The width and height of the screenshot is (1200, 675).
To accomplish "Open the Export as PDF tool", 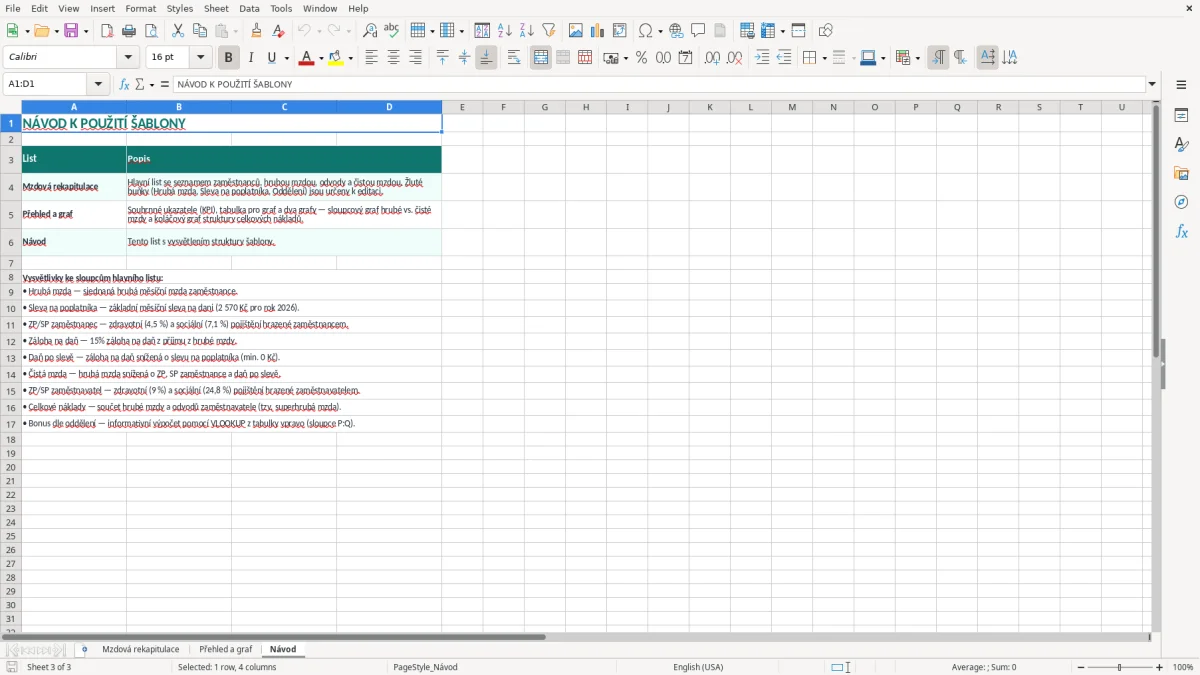I will point(107,31).
